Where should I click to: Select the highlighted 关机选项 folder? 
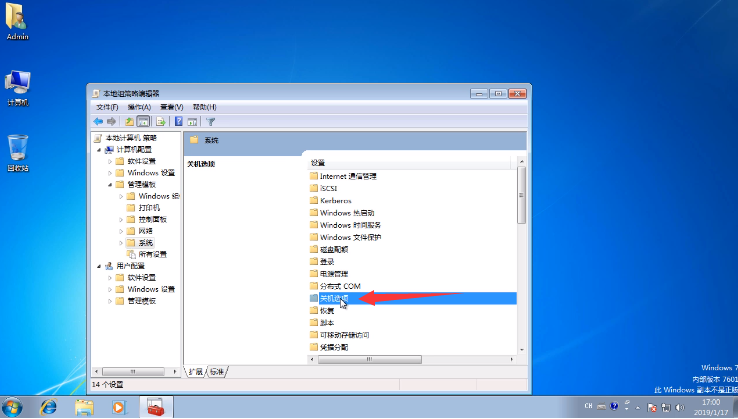point(413,298)
